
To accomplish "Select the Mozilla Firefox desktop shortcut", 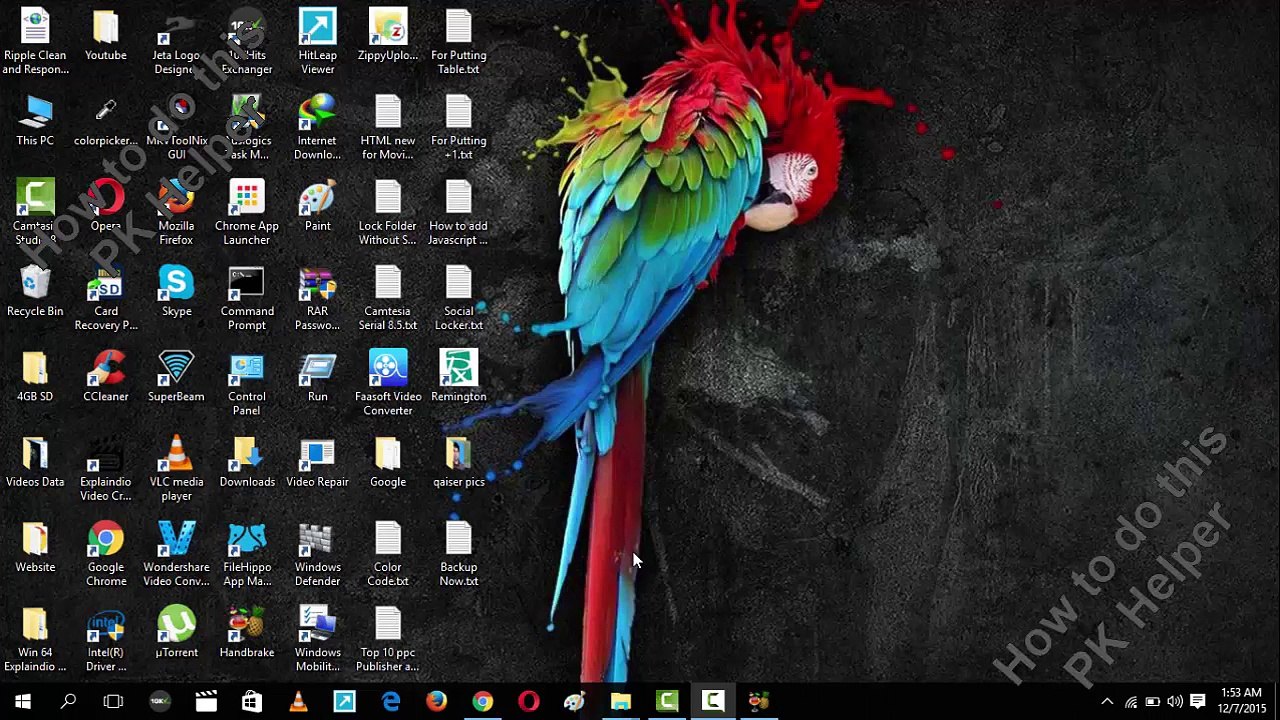I will point(176,213).
